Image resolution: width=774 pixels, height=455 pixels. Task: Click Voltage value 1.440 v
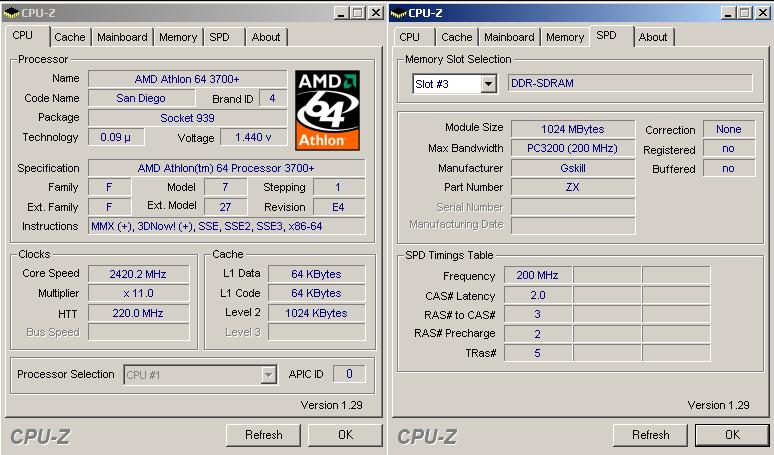253,137
